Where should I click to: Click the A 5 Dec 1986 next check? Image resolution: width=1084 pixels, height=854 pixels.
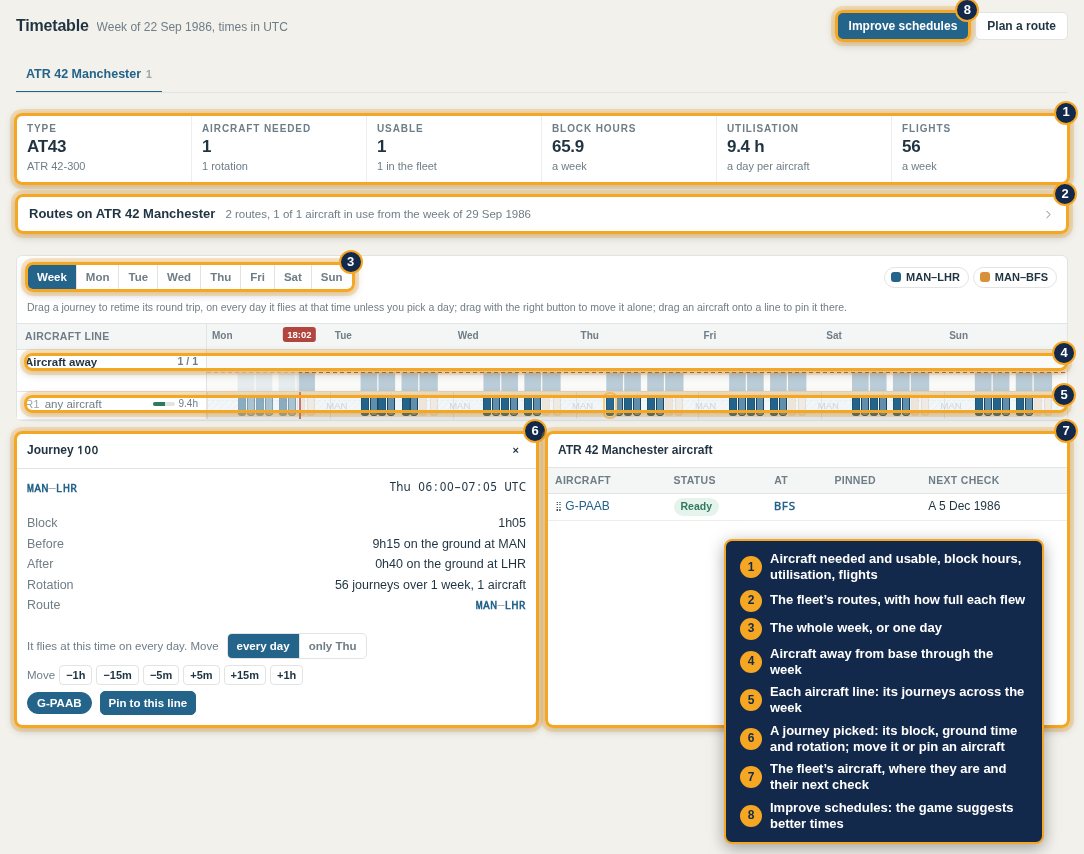coord(964,506)
